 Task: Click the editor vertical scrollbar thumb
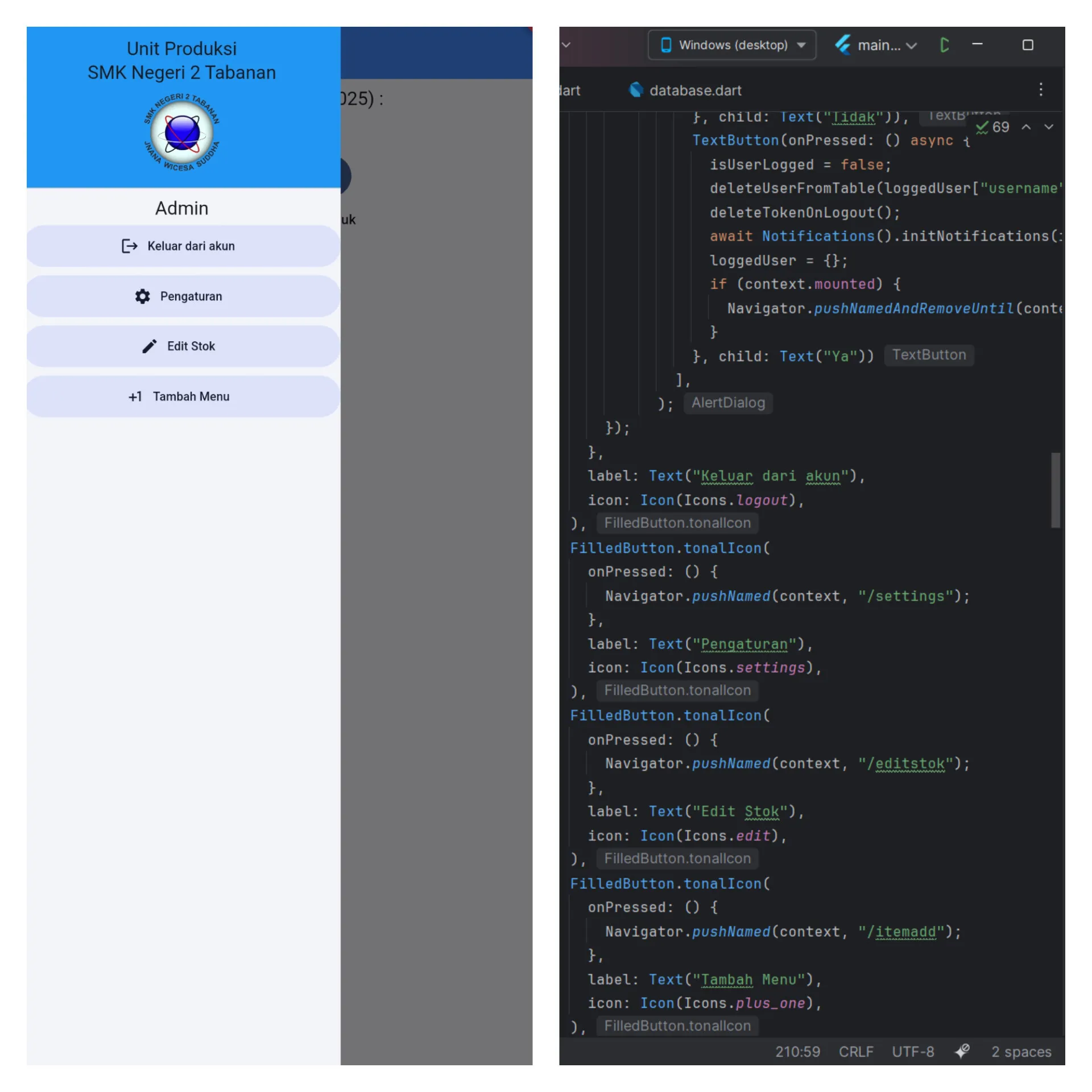point(1055,490)
